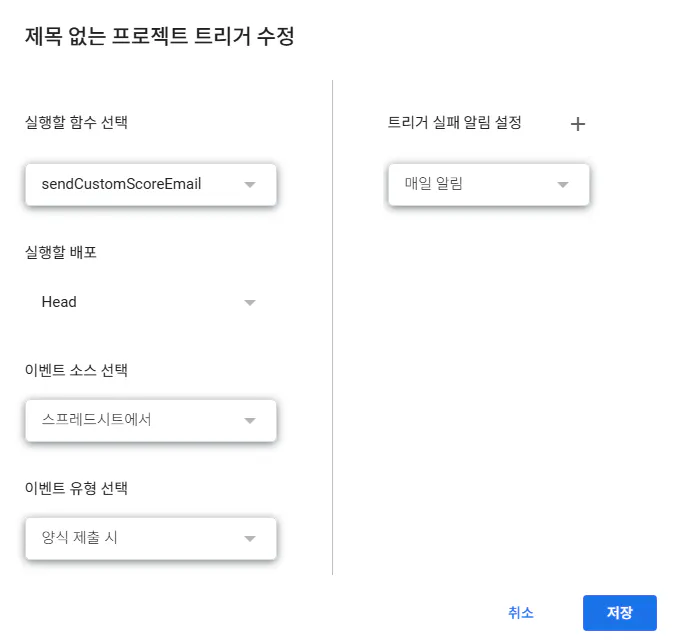This screenshot has height=644, width=673.
Task: Open the sendCustomScoreEmail function dropdown
Action: click(x=140, y=184)
